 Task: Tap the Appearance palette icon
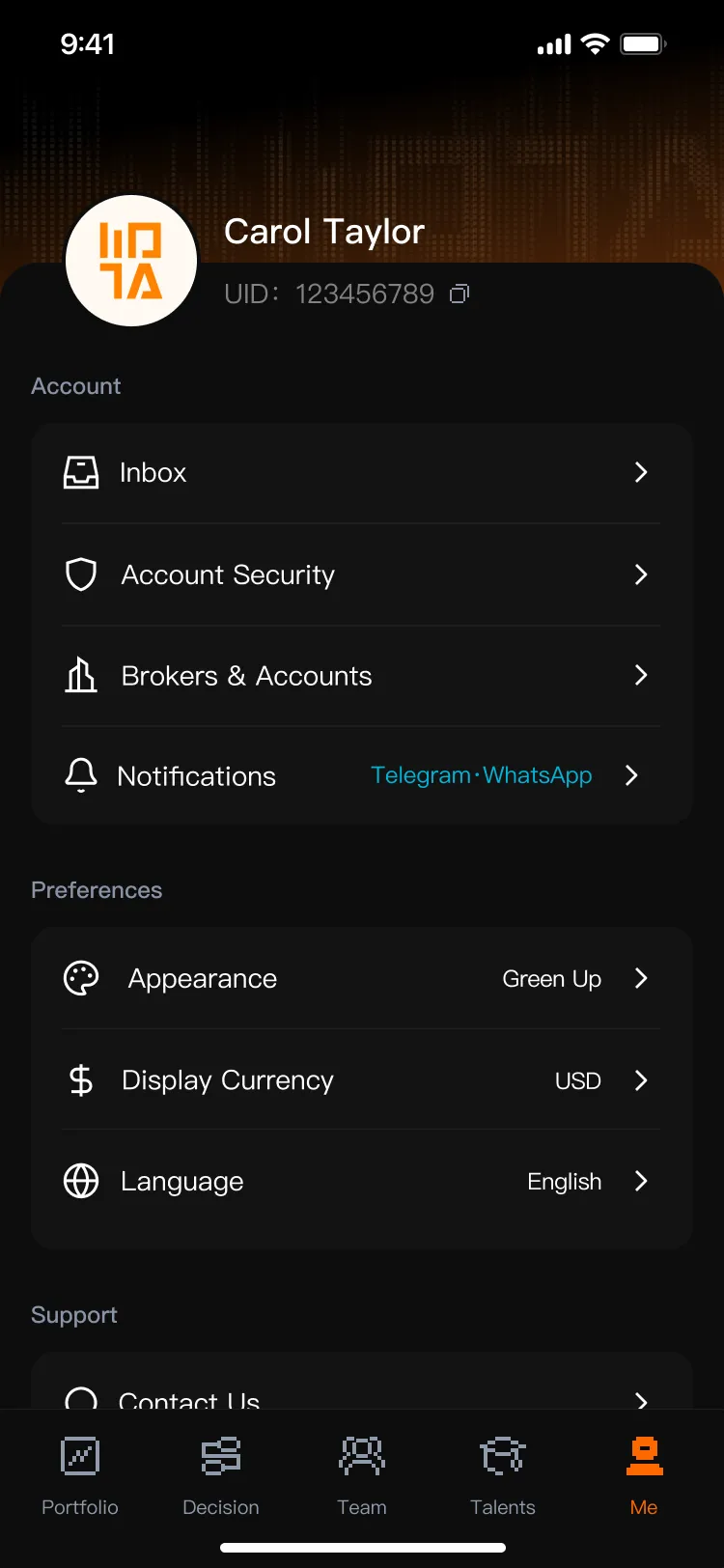tap(81, 978)
